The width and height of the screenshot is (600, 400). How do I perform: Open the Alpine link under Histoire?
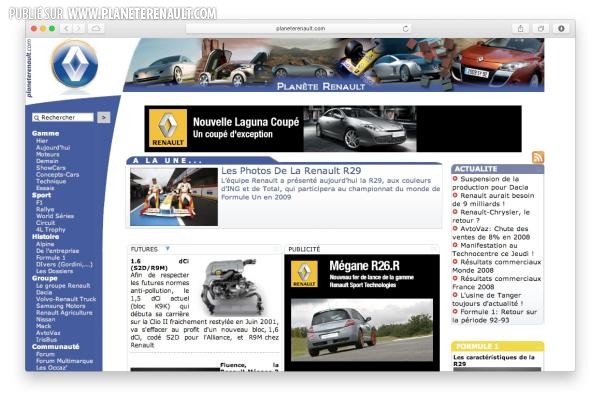[x=45, y=244]
